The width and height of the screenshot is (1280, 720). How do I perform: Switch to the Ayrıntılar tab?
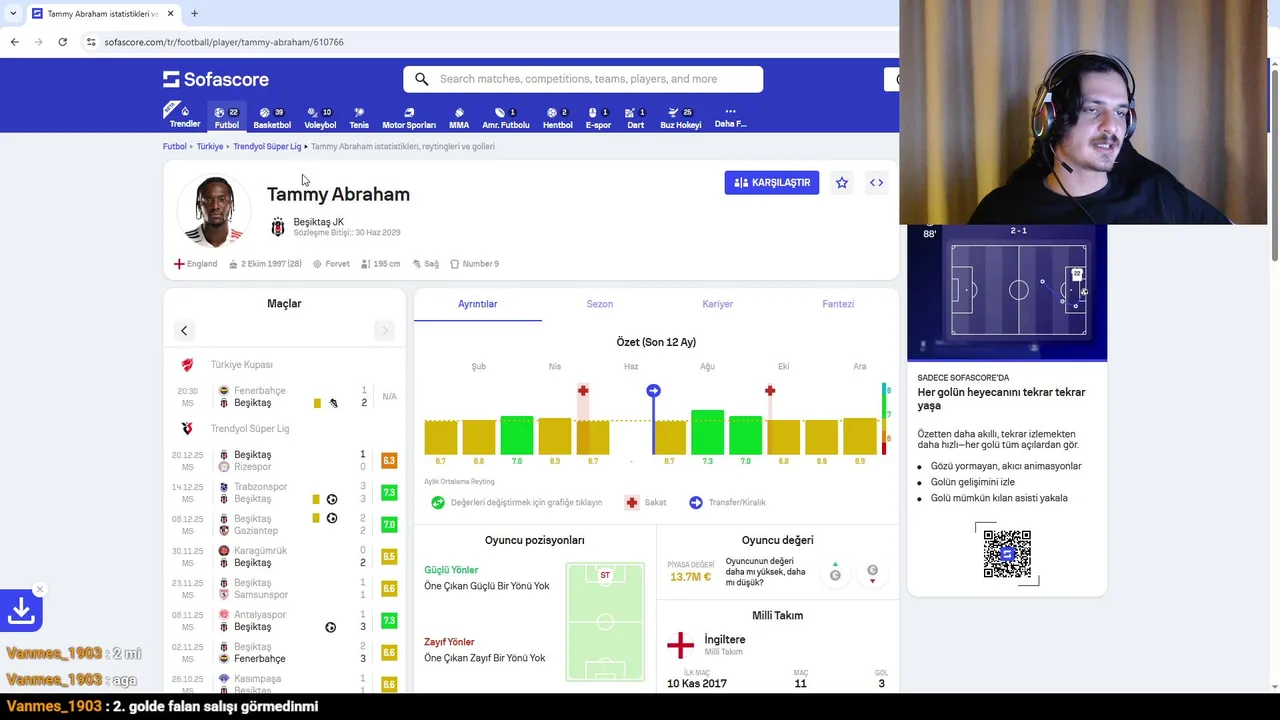click(x=478, y=304)
